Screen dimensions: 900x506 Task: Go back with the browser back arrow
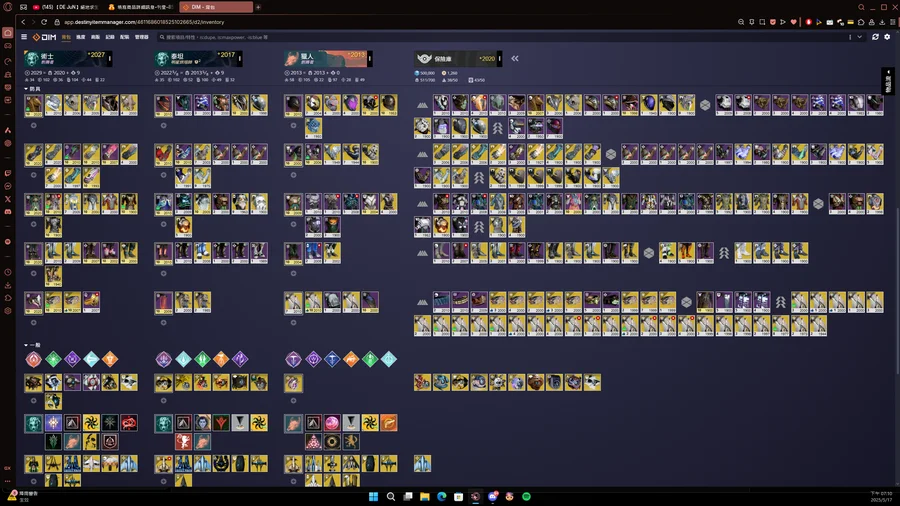coord(23,22)
